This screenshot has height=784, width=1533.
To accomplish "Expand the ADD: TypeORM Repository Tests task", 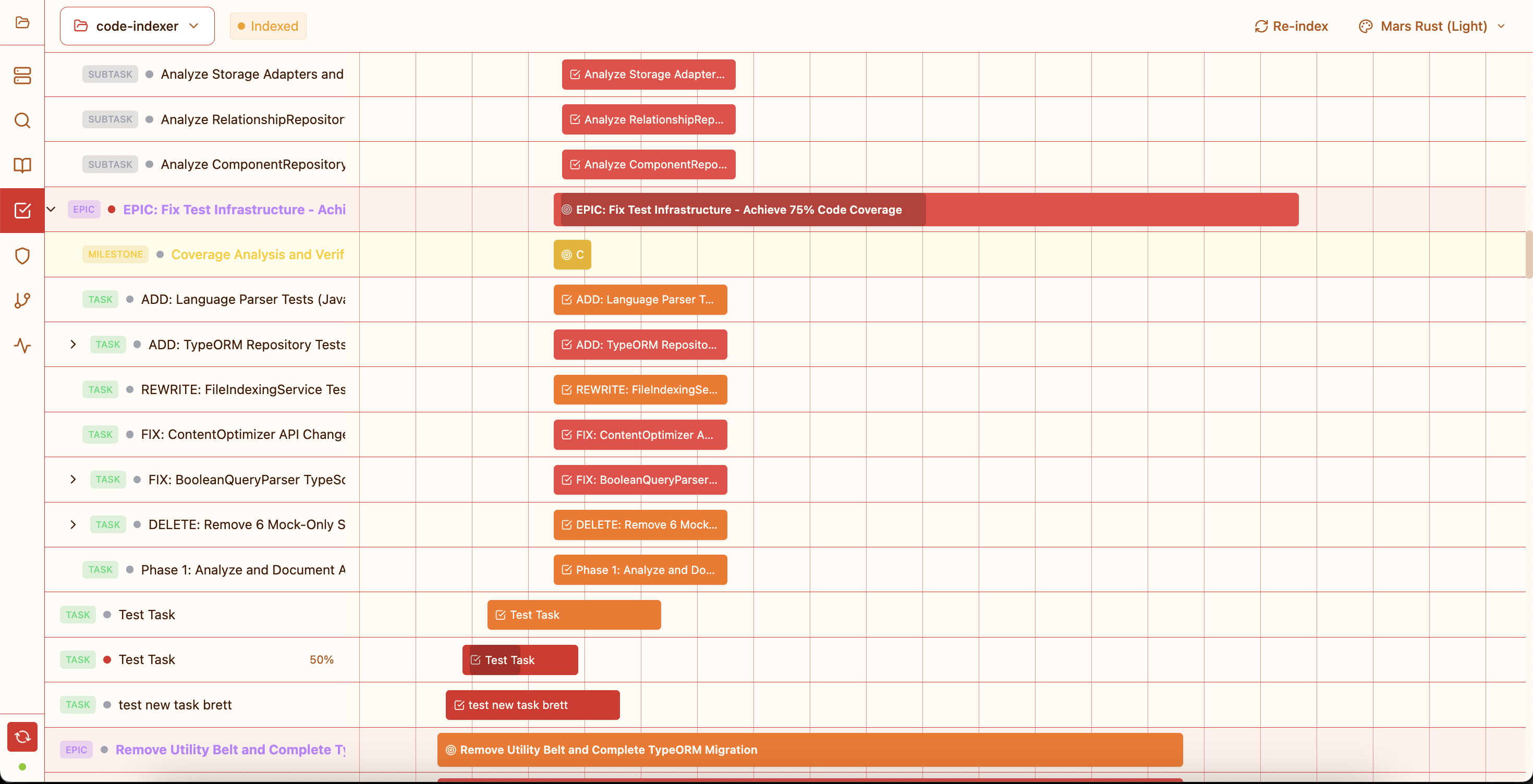I will [x=73, y=345].
